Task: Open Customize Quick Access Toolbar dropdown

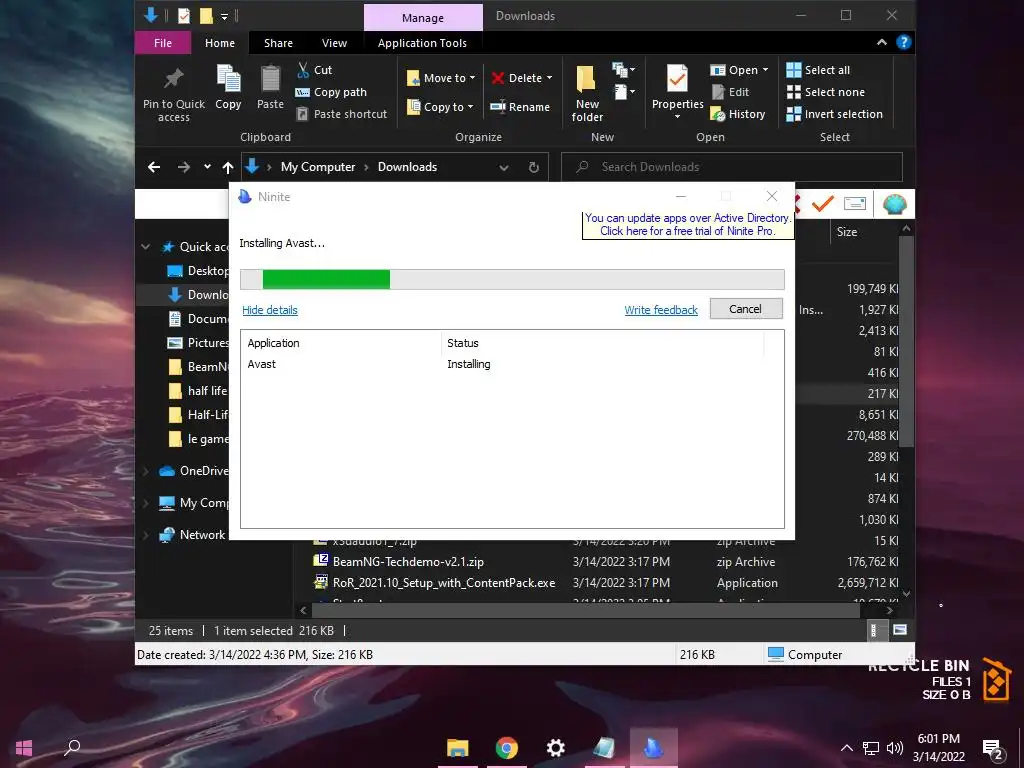Action: (224, 16)
